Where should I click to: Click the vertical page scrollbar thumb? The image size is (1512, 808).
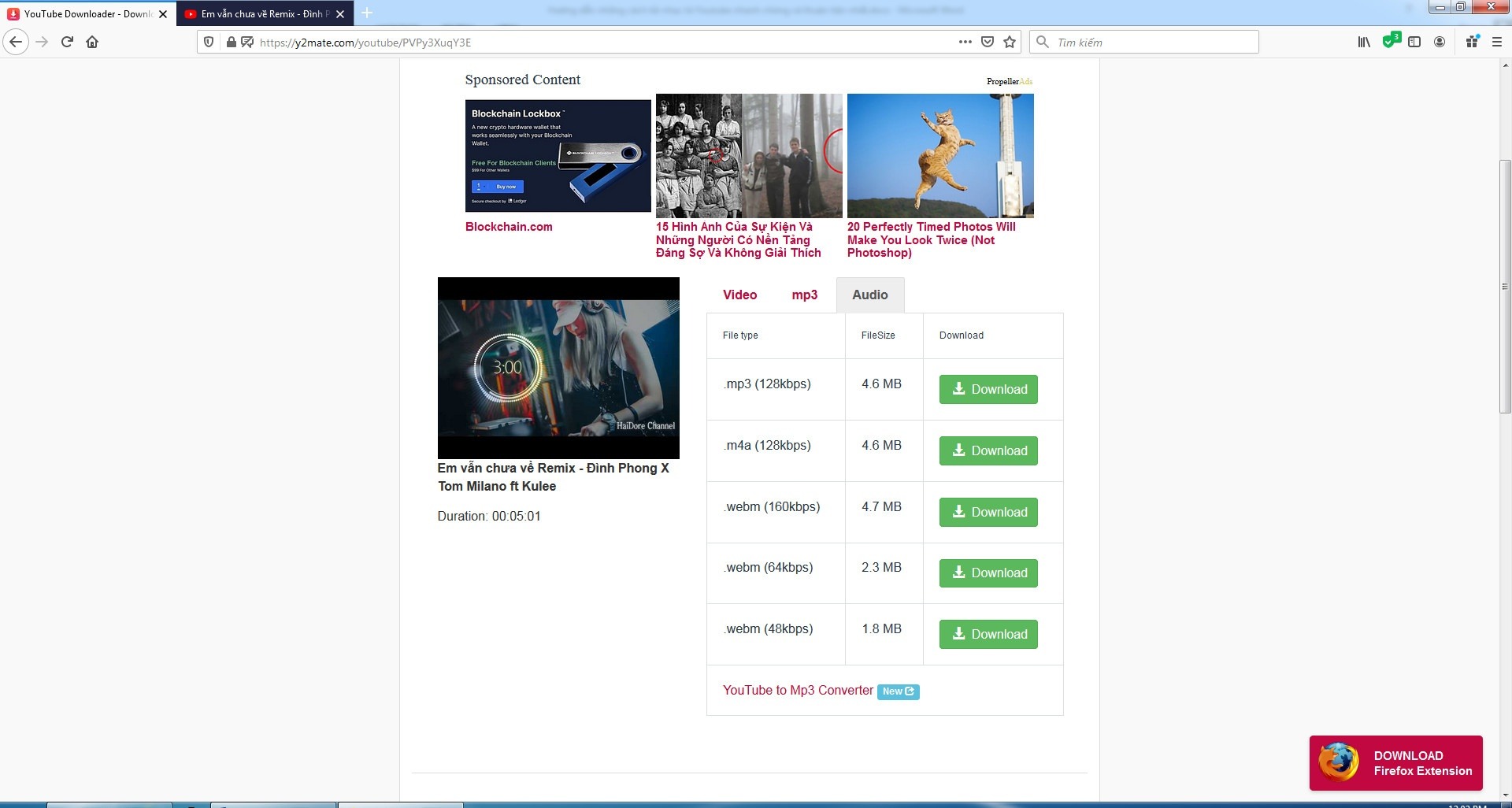click(x=1505, y=286)
